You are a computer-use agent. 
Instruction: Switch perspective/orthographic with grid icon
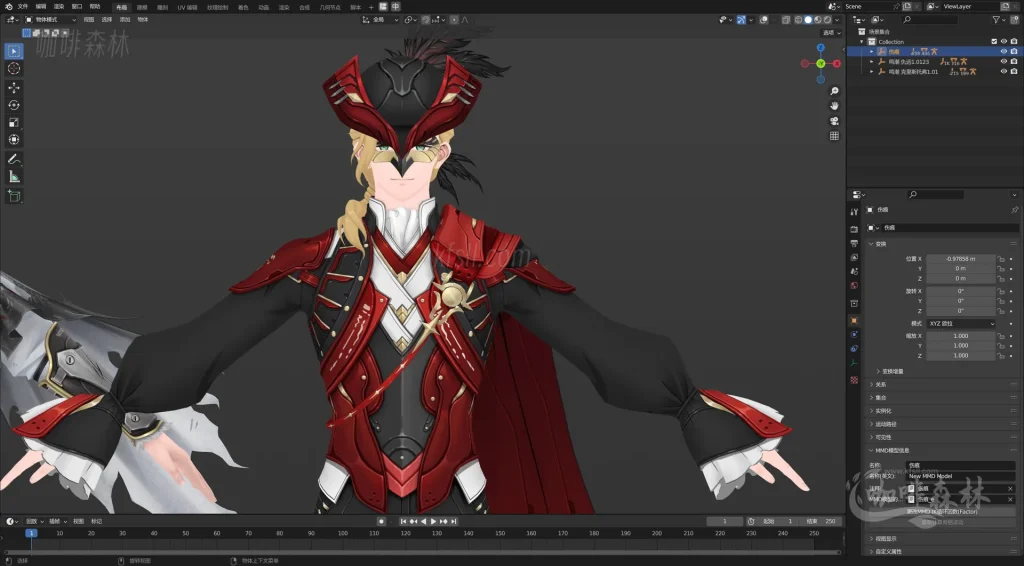coord(834,136)
